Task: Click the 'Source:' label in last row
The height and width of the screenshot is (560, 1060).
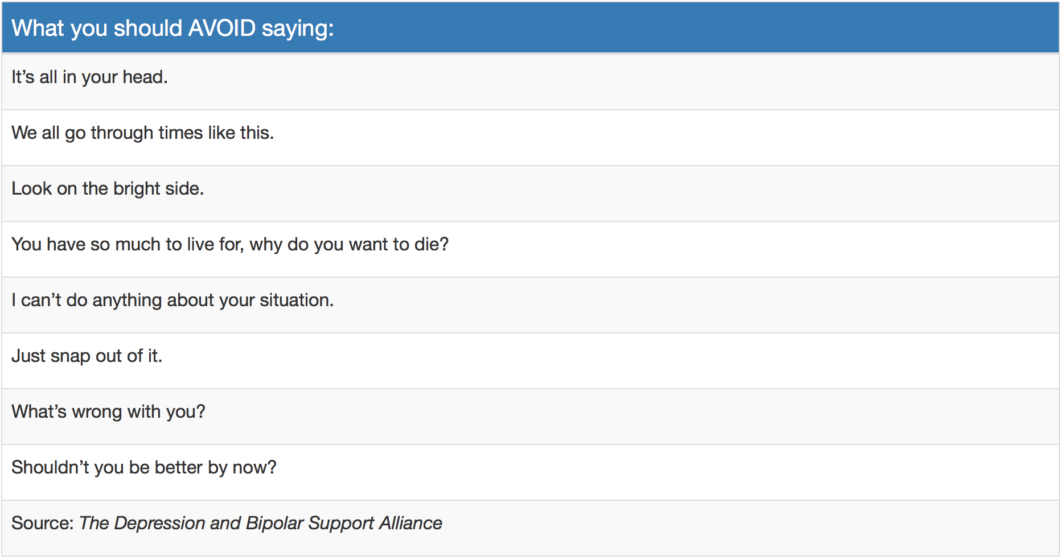Action: (42, 523)
